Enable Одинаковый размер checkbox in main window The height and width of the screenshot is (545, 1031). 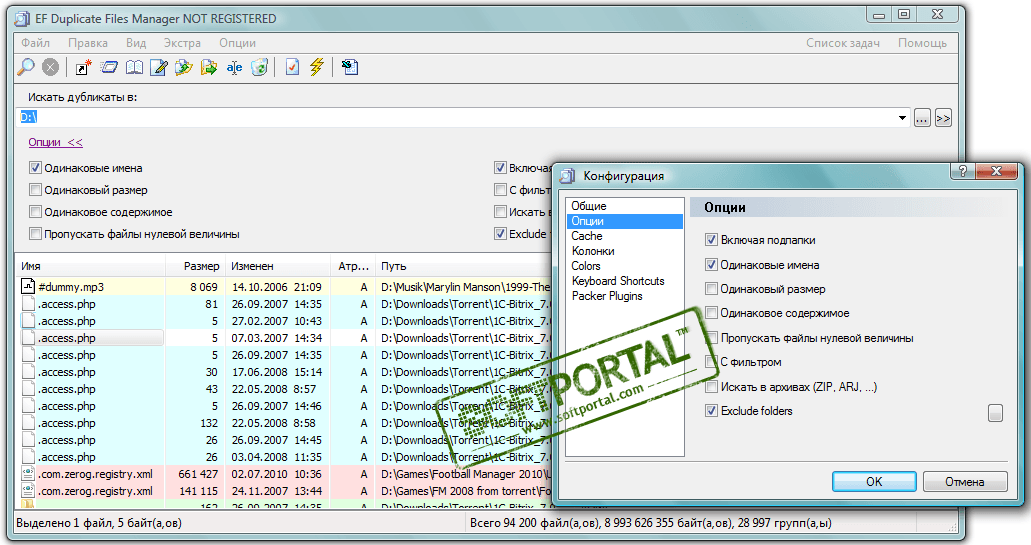[36, 190]
